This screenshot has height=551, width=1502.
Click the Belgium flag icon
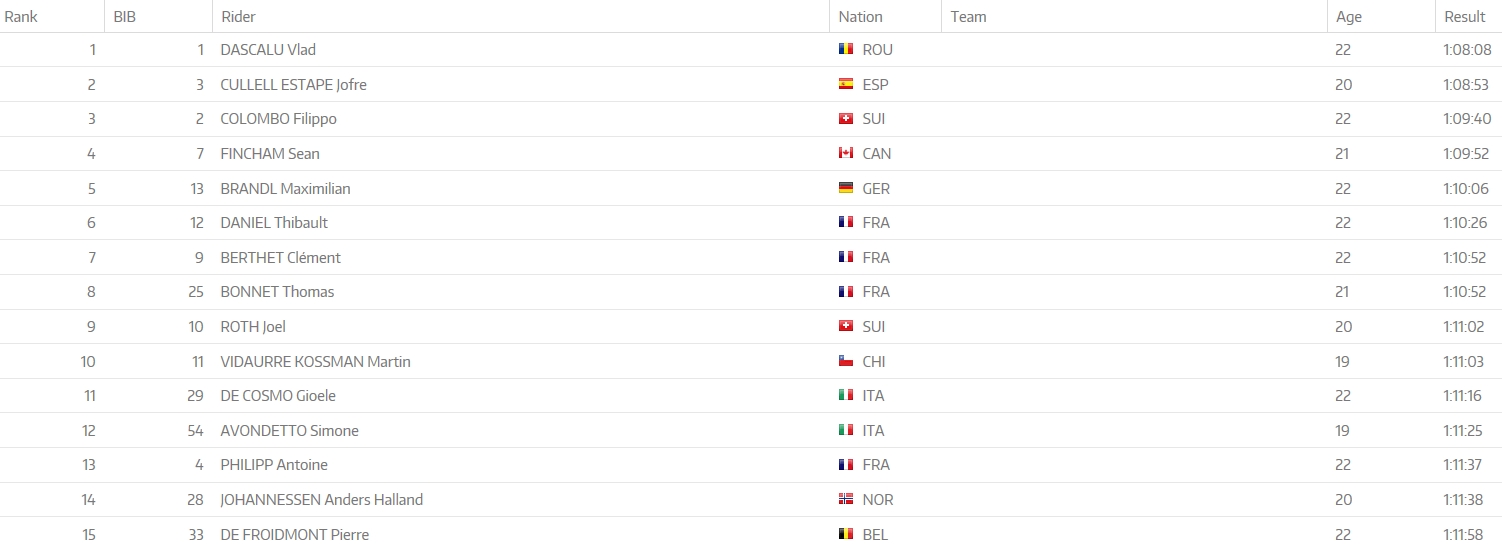(x=846, y=534)
